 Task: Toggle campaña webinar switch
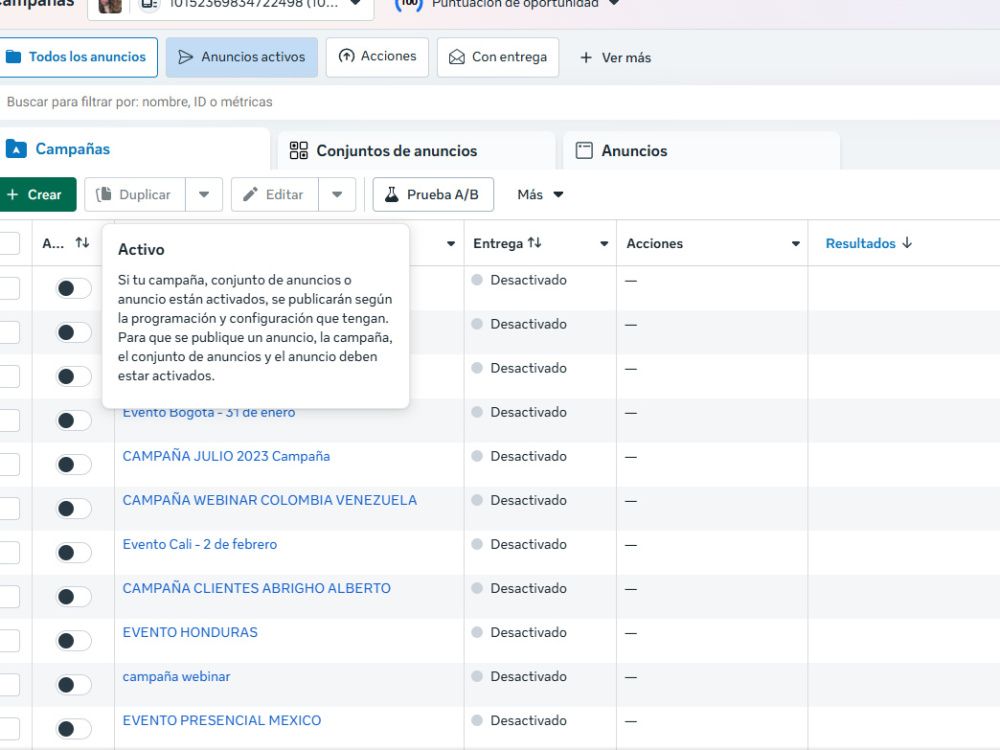[73, 685]
